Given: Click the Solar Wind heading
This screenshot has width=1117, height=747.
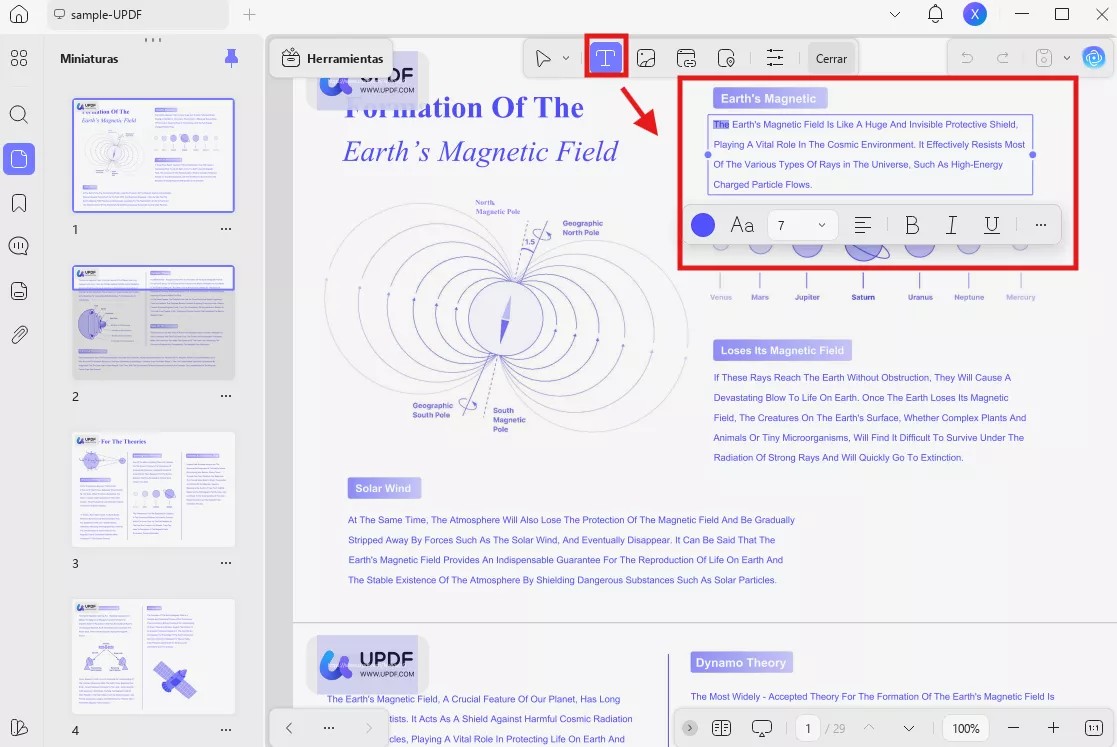Looking at the screenshot, I should tap(383, 489).
